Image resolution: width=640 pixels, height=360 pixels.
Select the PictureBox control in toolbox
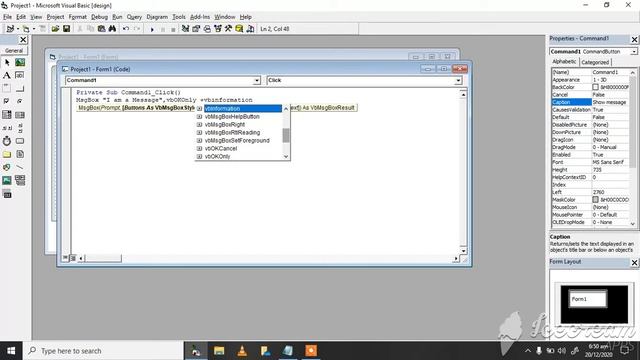20,62
